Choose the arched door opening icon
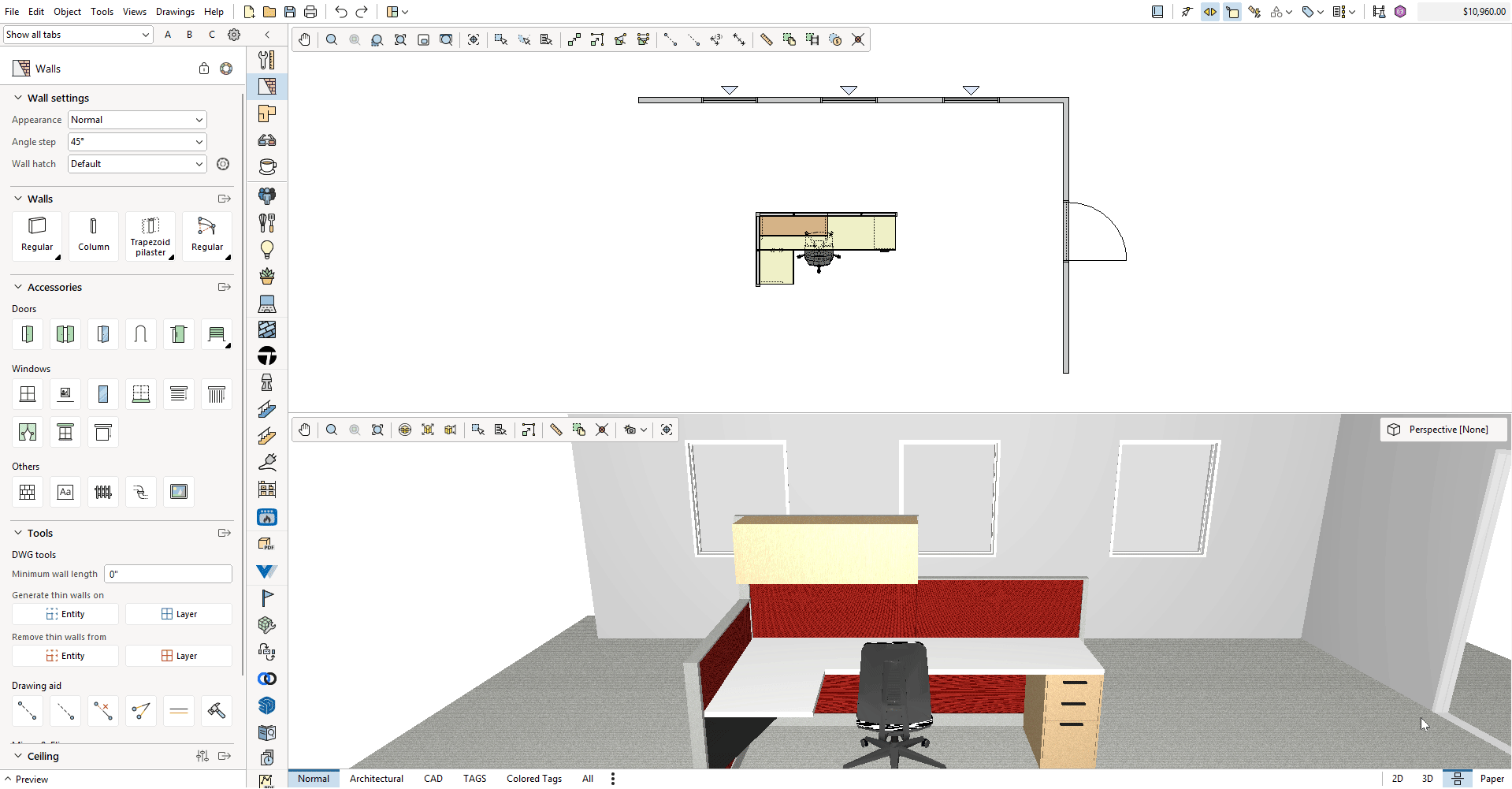The height and width of the screenshot is (789, 1512). click(141, 334)
